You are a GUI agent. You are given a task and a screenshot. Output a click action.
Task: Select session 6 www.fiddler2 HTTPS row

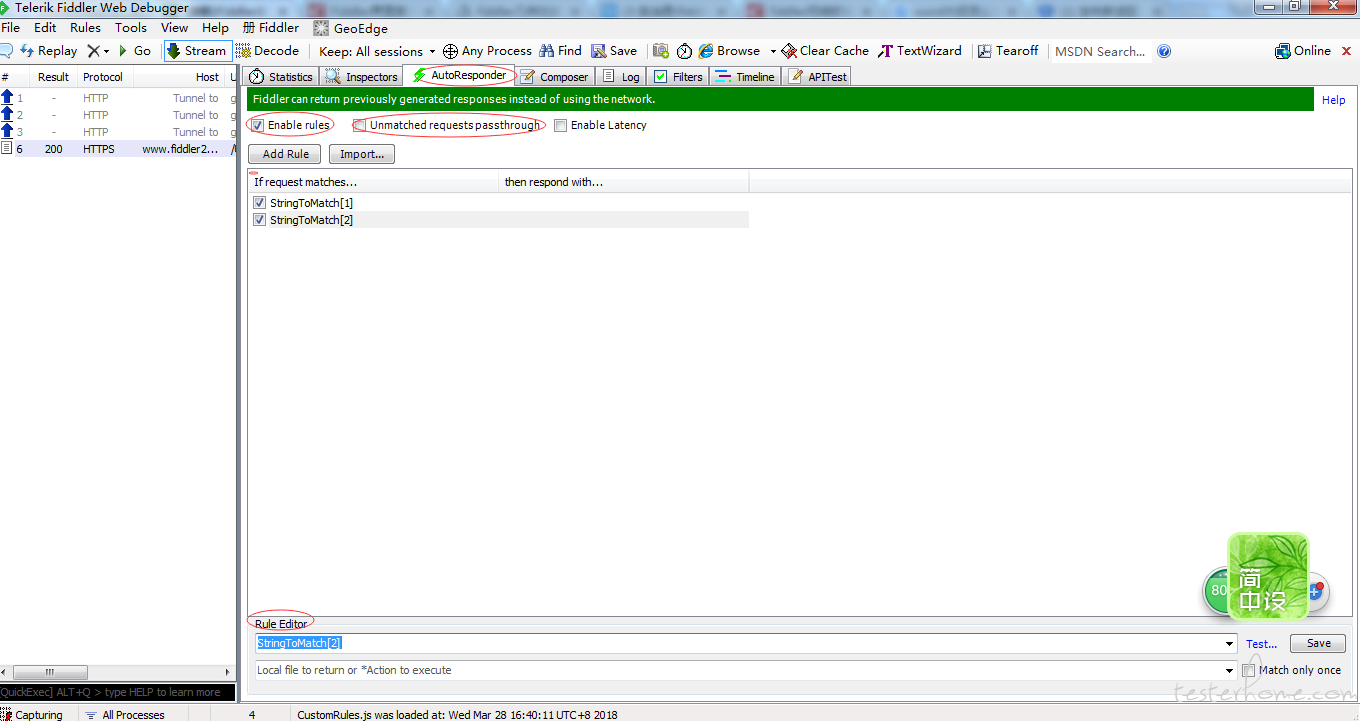118,149
